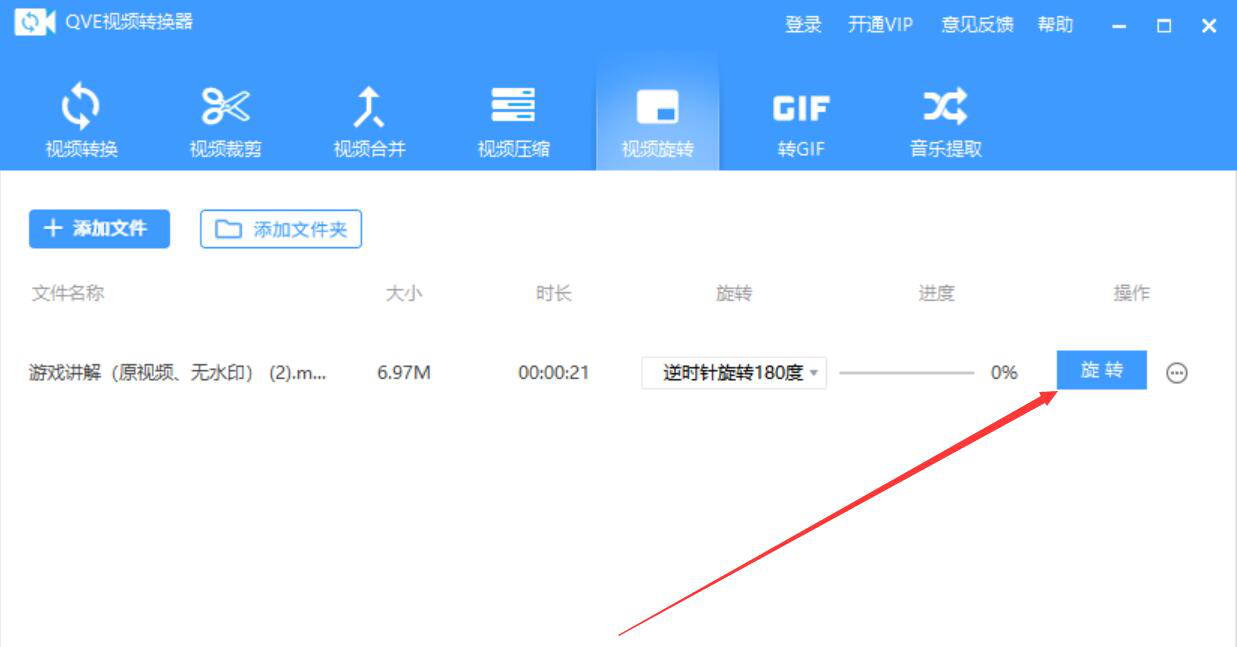Click the 0% progress bar

[x=906, y=373]
